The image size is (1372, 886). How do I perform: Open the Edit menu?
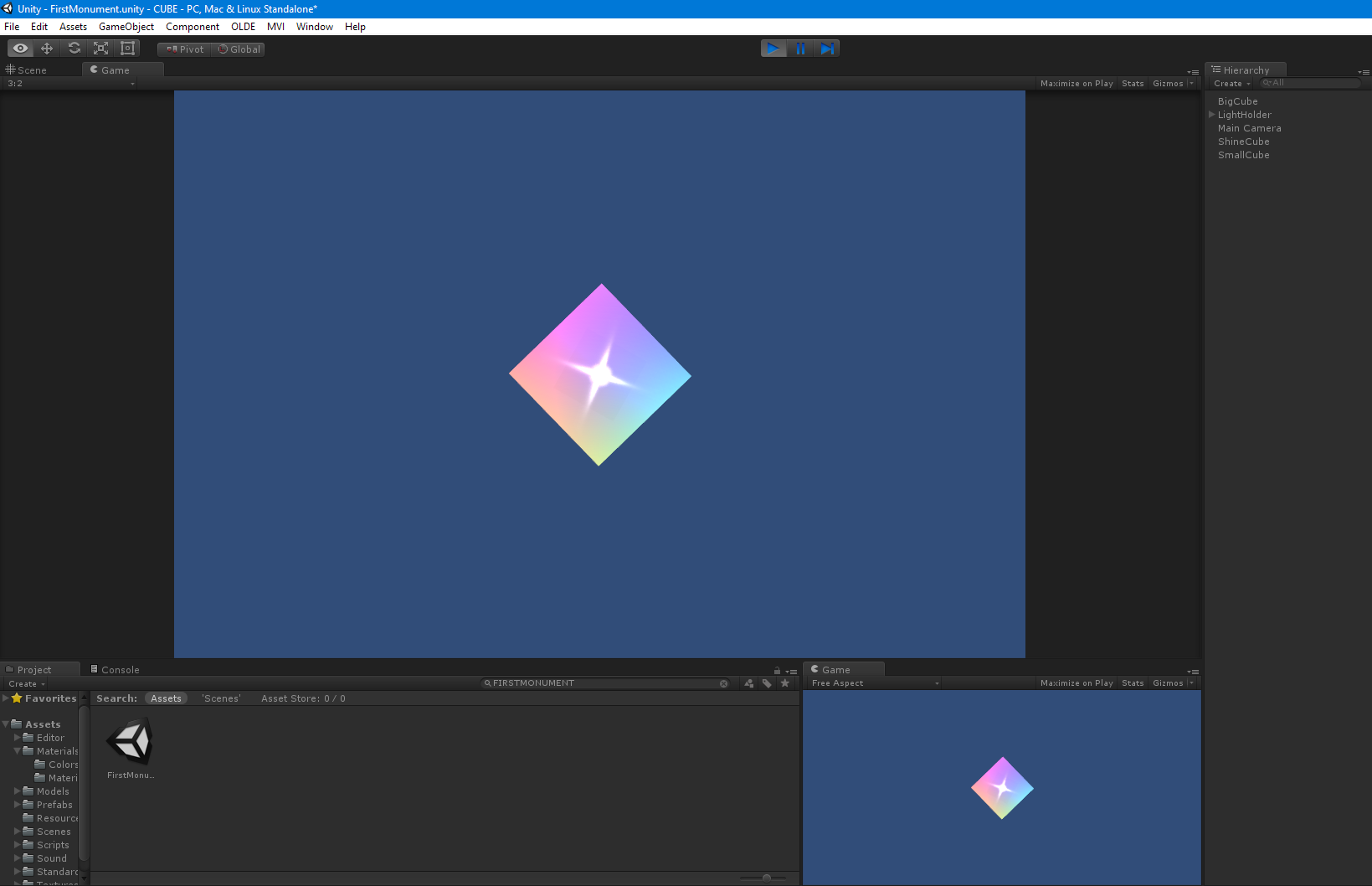tap(39, 27)
